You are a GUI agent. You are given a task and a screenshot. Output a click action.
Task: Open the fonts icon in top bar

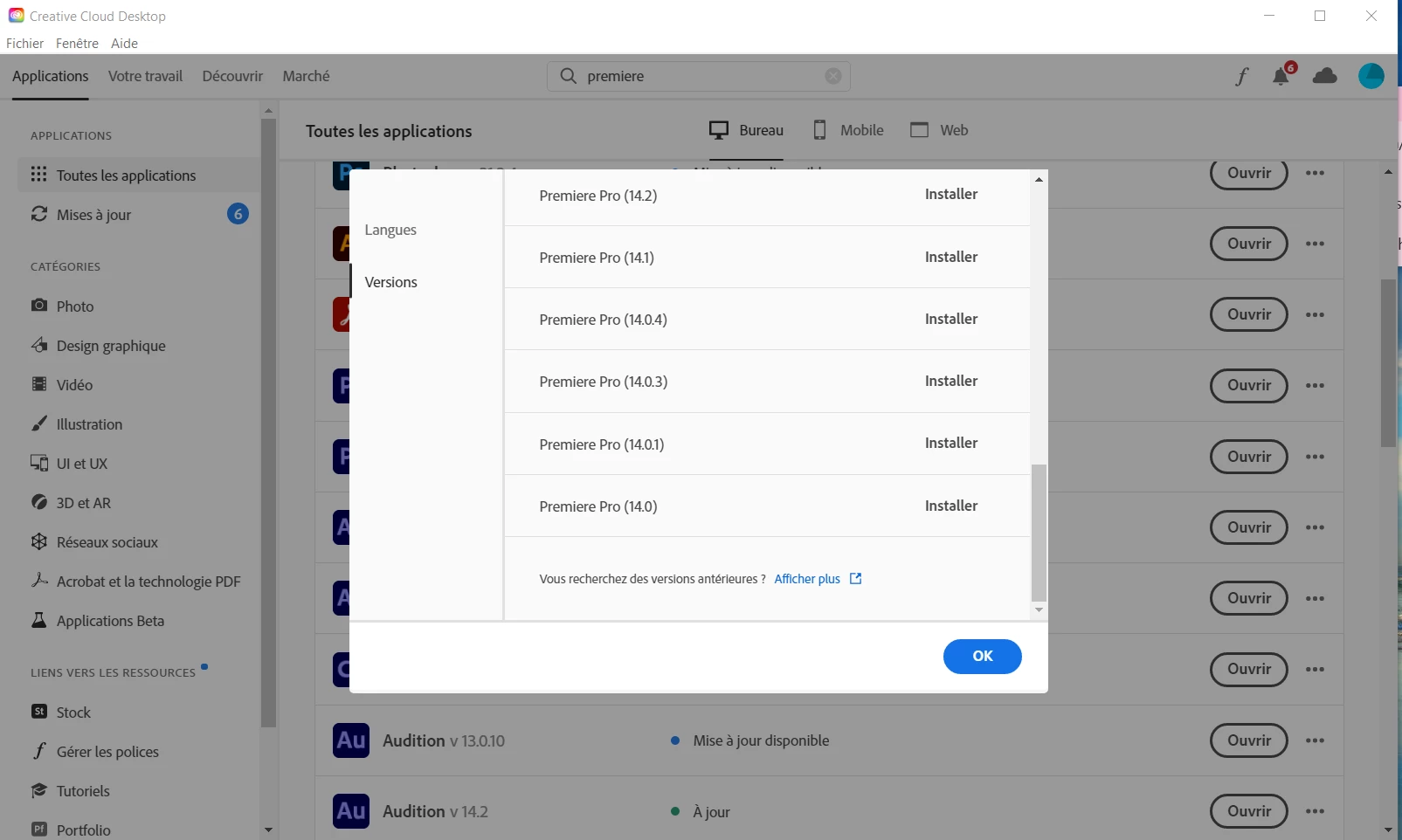point(1241,76)
